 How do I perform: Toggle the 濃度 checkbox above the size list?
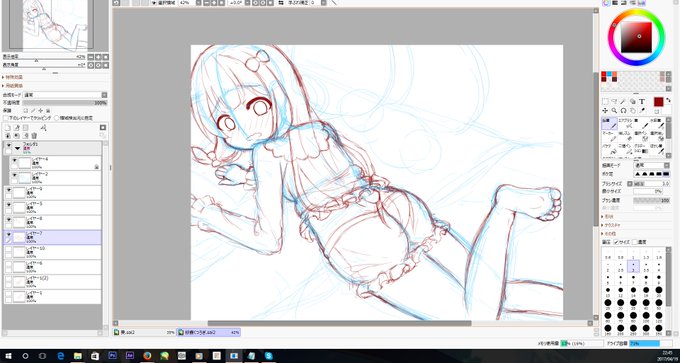coord(635,242)
